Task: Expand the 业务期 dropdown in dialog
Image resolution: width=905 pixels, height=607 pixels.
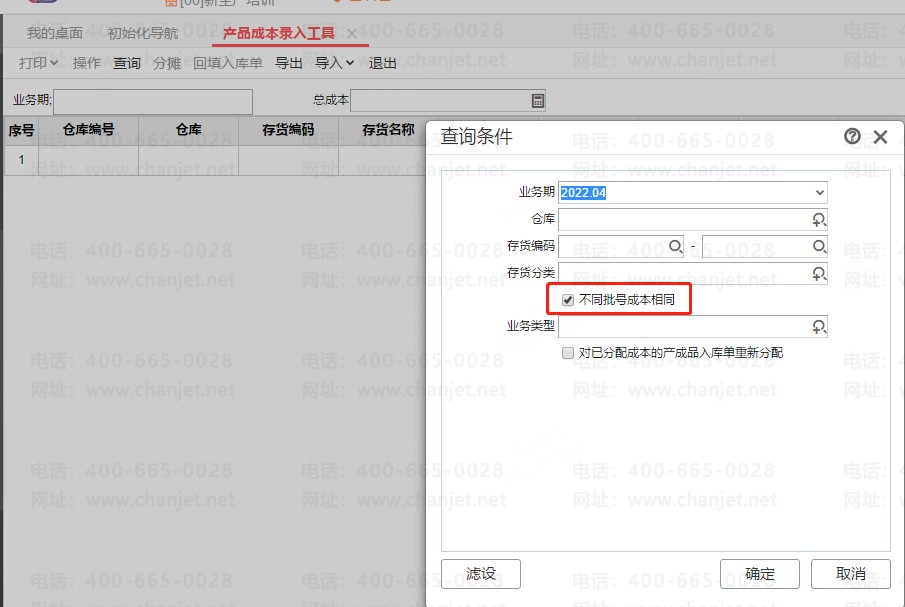Action: [x=819, y=192]
